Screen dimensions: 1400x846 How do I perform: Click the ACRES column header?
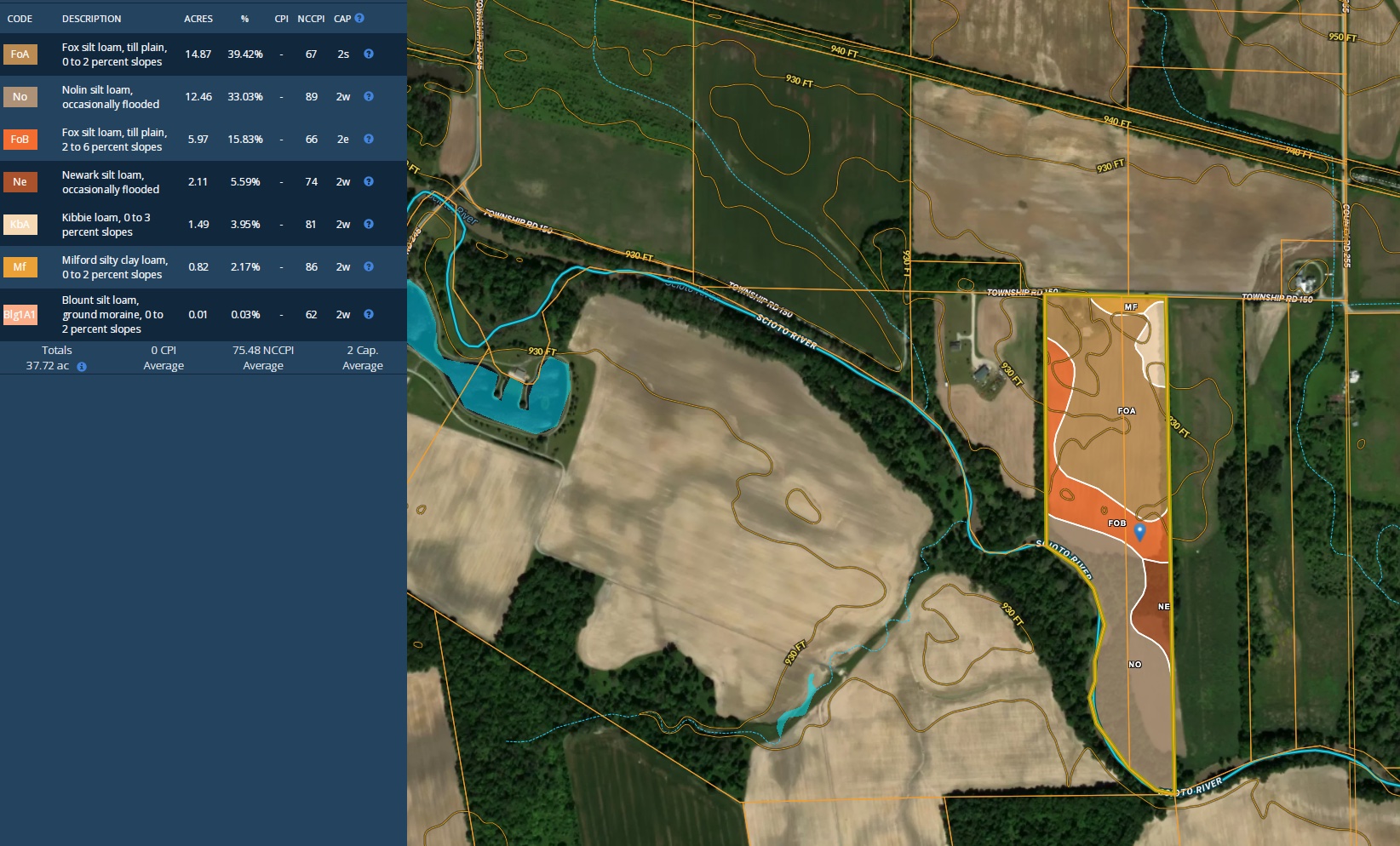tap(198, 19)
